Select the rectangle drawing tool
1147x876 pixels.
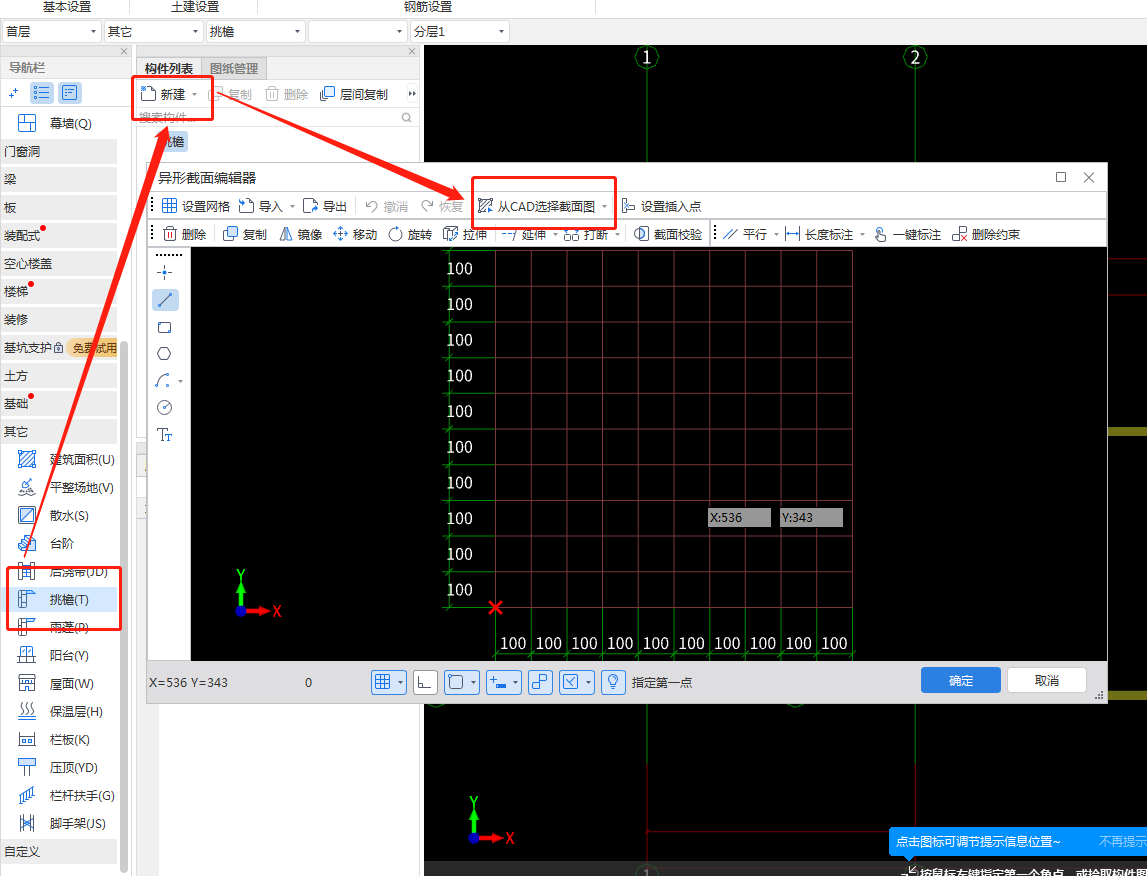(x=165, y=327)
